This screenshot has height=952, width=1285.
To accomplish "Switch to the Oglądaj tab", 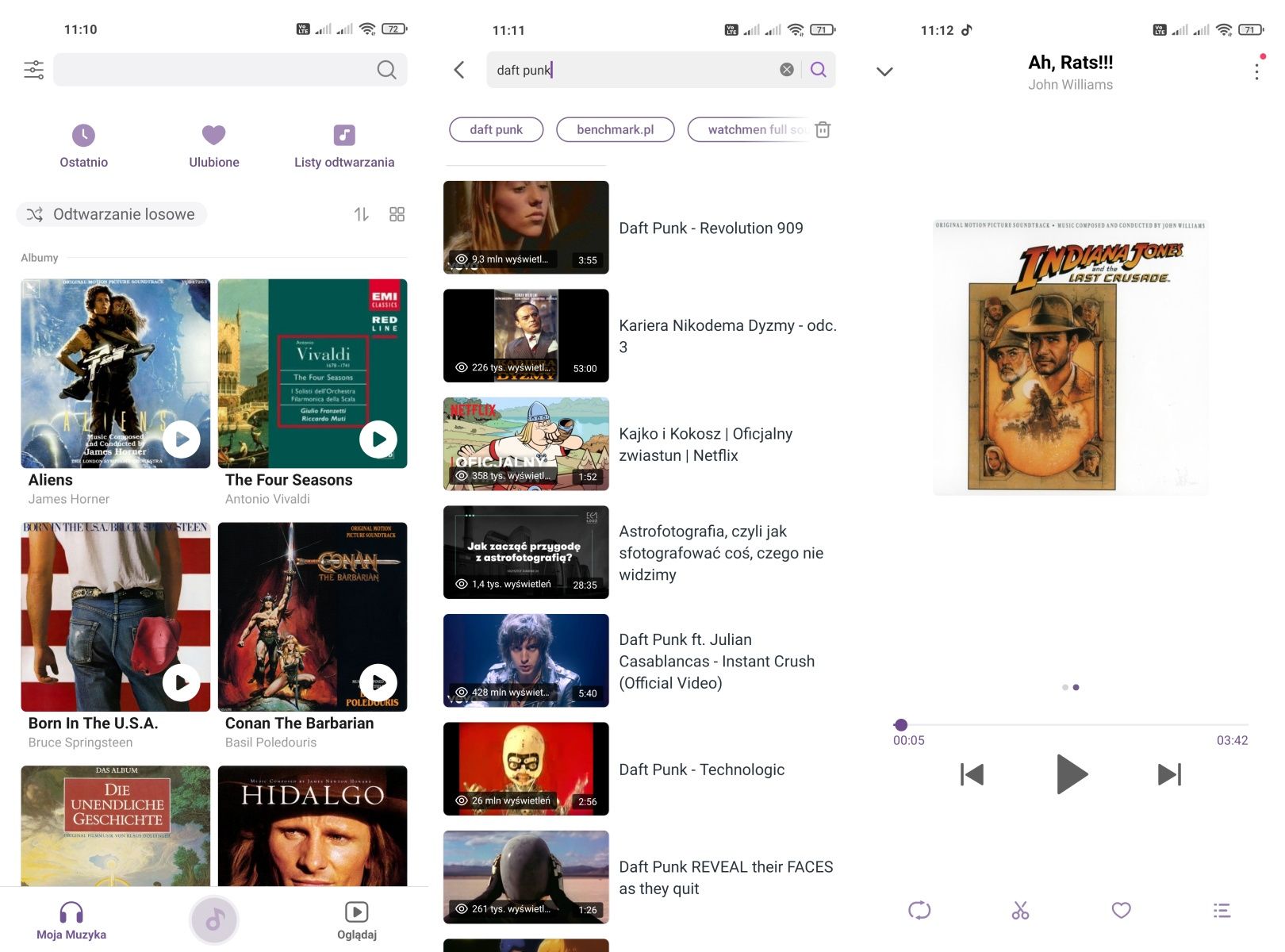I will point(357,922).
